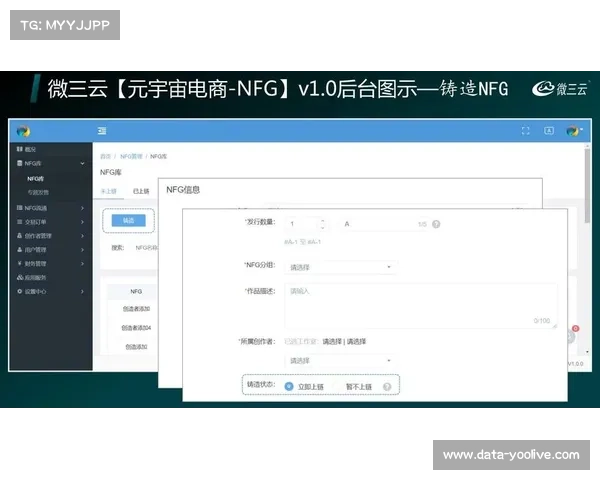Open the user avatar menu in the header
Screen dimensions: 600x480
[574, 131]
